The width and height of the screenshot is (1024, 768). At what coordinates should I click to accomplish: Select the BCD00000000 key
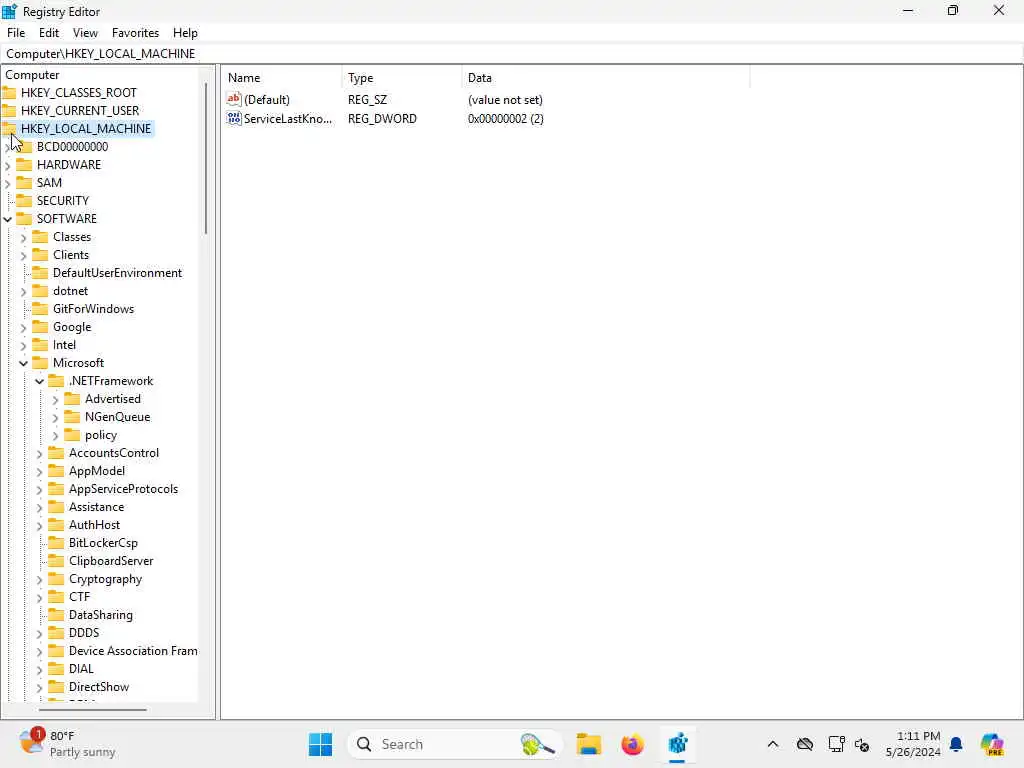[x=72, y=147]
